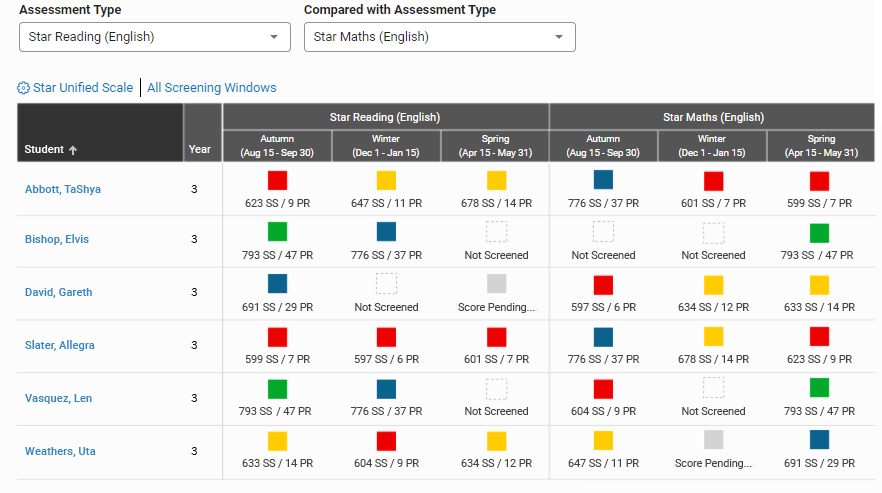The image size is (882, 493).
Task: Click Weathers' red Reading Winter swatch
Action: pos(386,441)
